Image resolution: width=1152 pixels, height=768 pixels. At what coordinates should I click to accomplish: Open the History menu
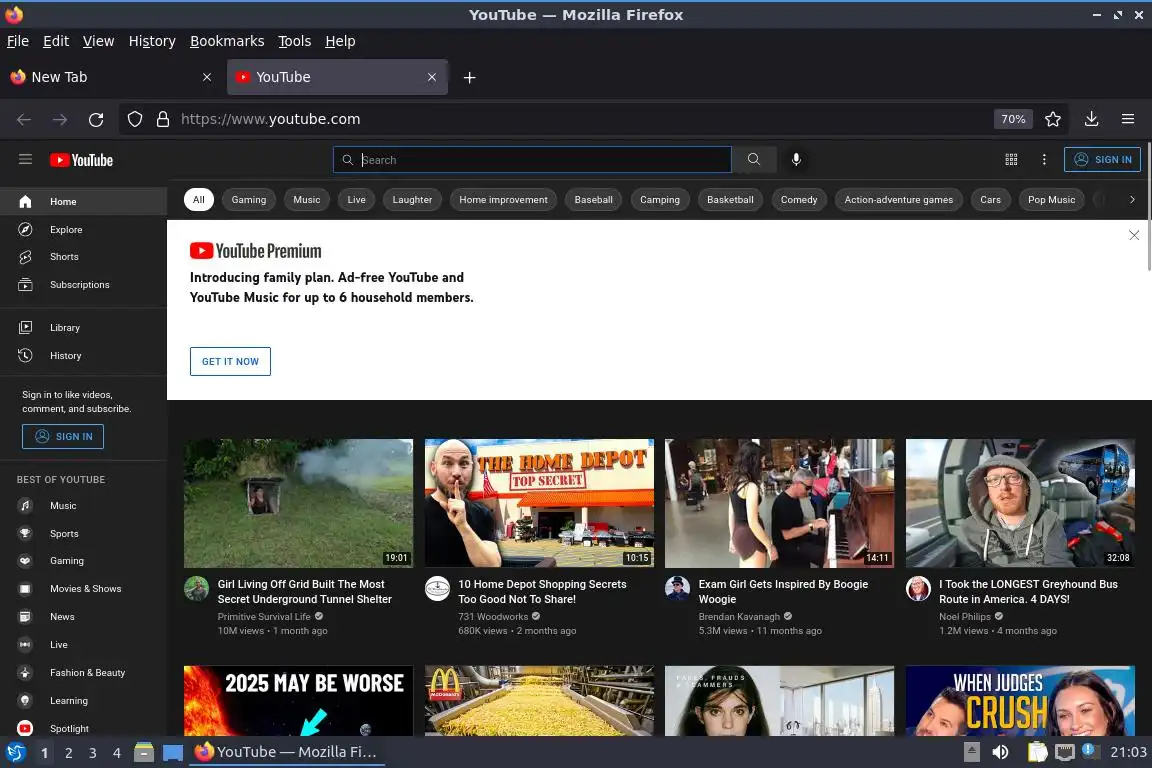click(152, 41)
